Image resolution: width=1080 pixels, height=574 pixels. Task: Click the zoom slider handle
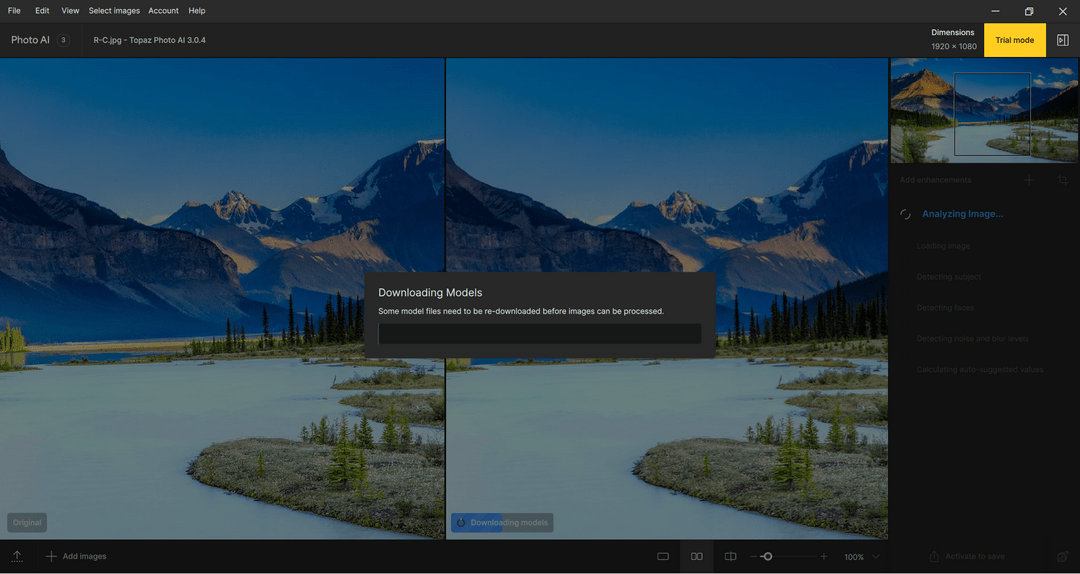[x=767, y=556]
